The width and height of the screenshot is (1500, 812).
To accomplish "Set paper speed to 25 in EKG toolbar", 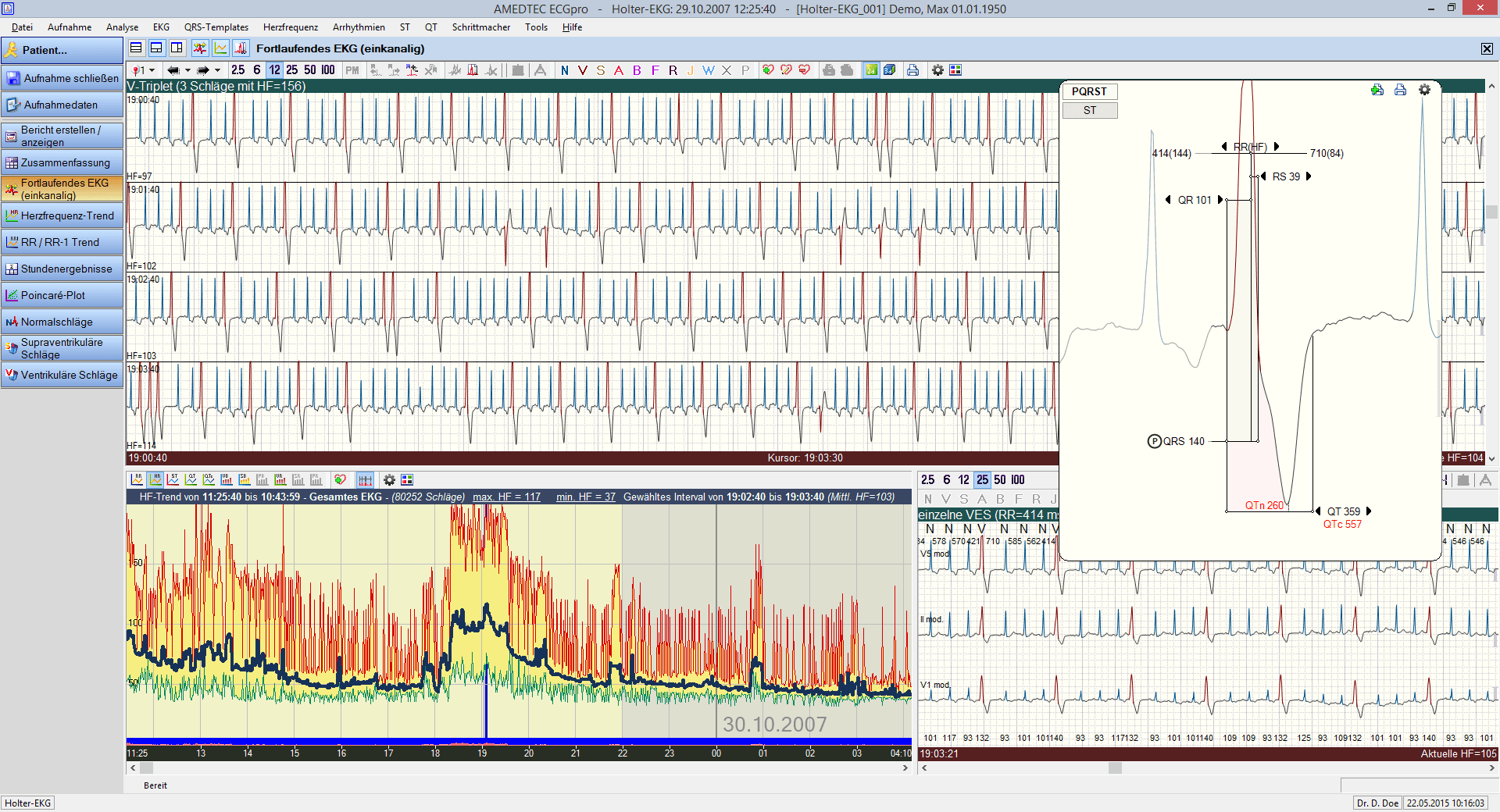I will coord(291,70).
